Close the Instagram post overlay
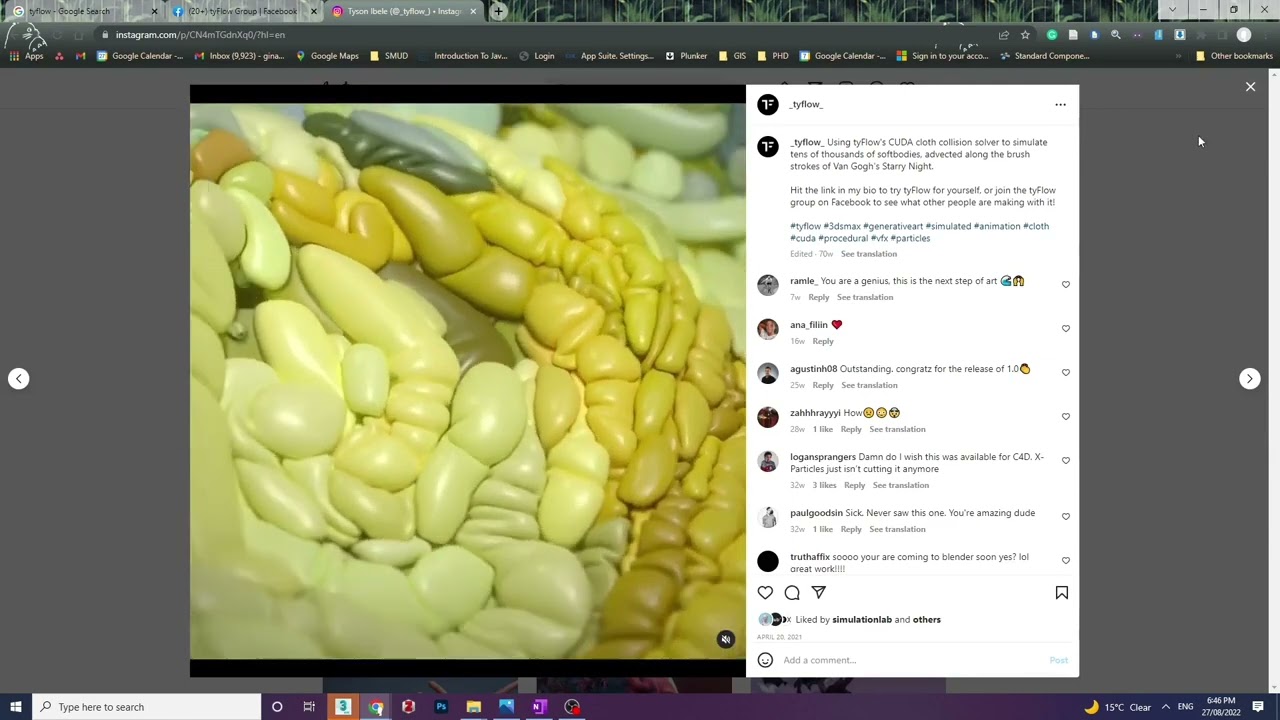The width and height of the screenshot is (1280, 720). tap(1250, 87)
